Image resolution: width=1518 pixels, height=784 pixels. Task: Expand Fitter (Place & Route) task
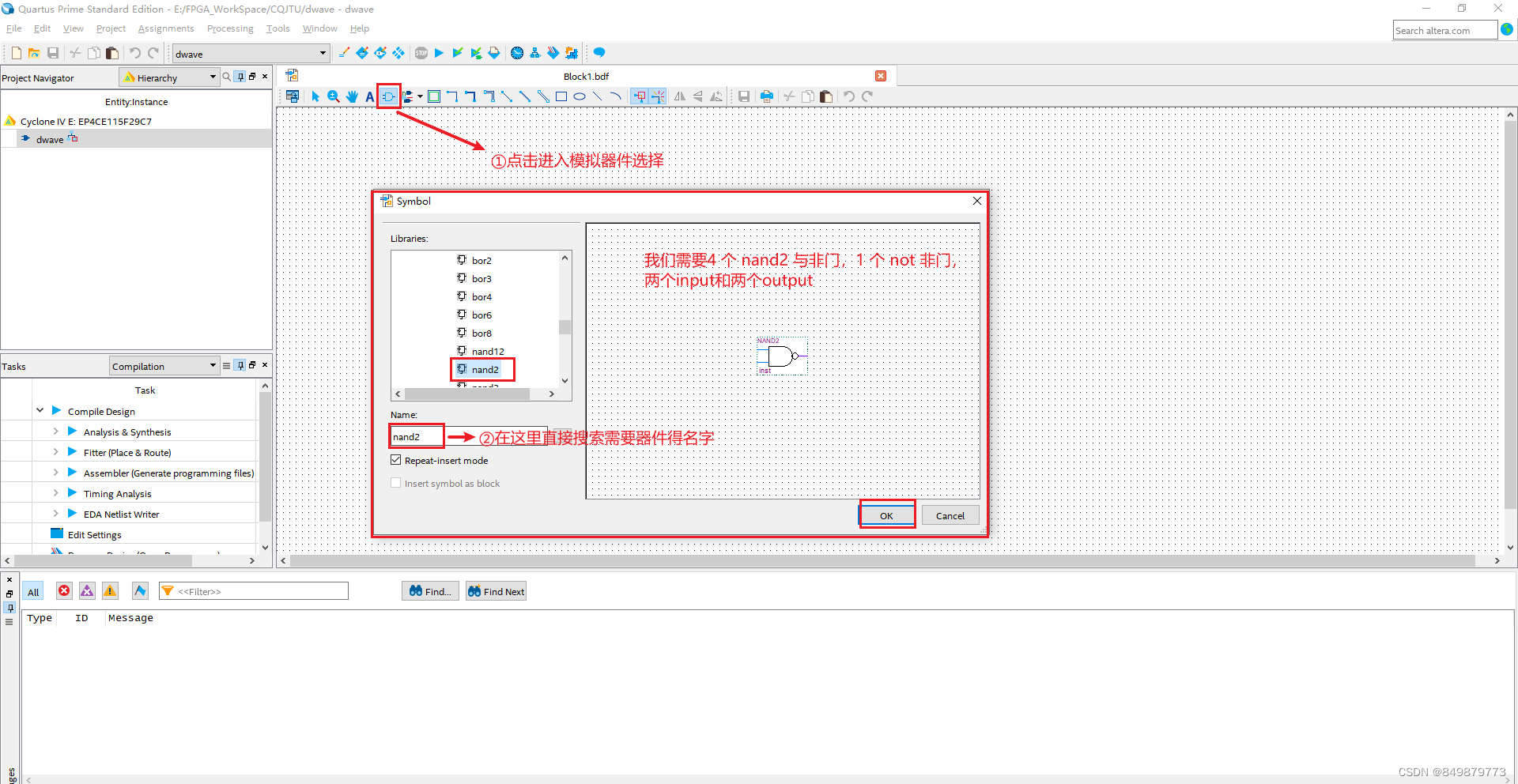pos(55,452)
